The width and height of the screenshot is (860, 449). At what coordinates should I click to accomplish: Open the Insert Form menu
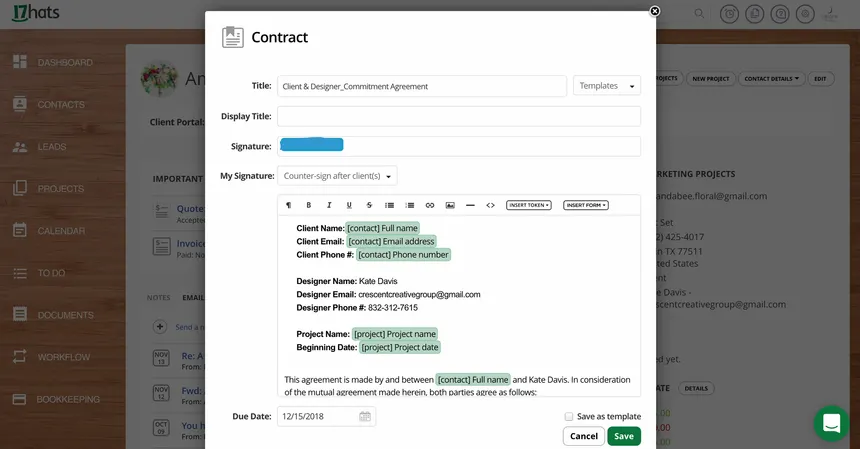pyautogui.click(x=586, y=205)
